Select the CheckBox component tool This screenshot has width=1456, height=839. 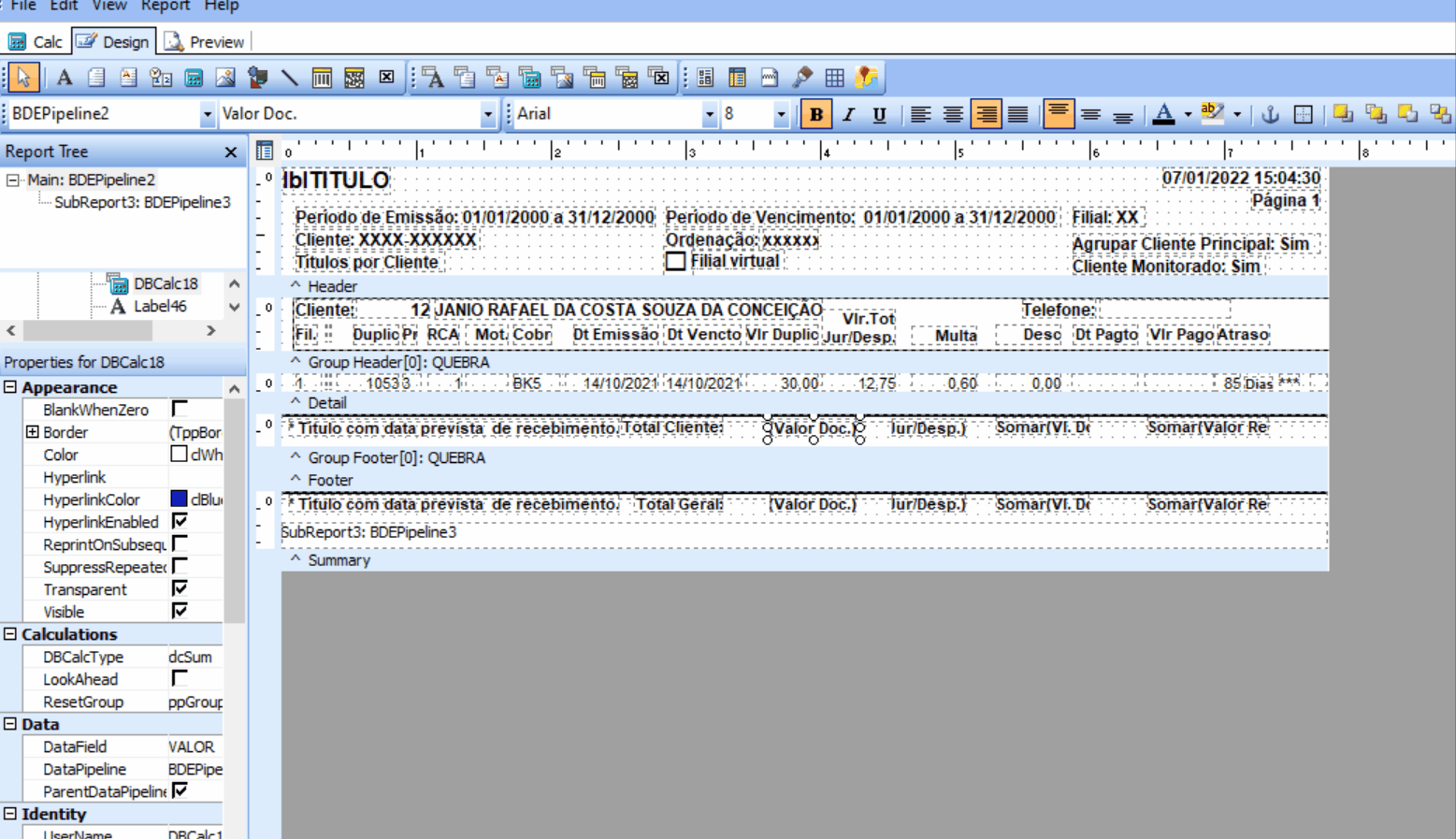point(386,78)
